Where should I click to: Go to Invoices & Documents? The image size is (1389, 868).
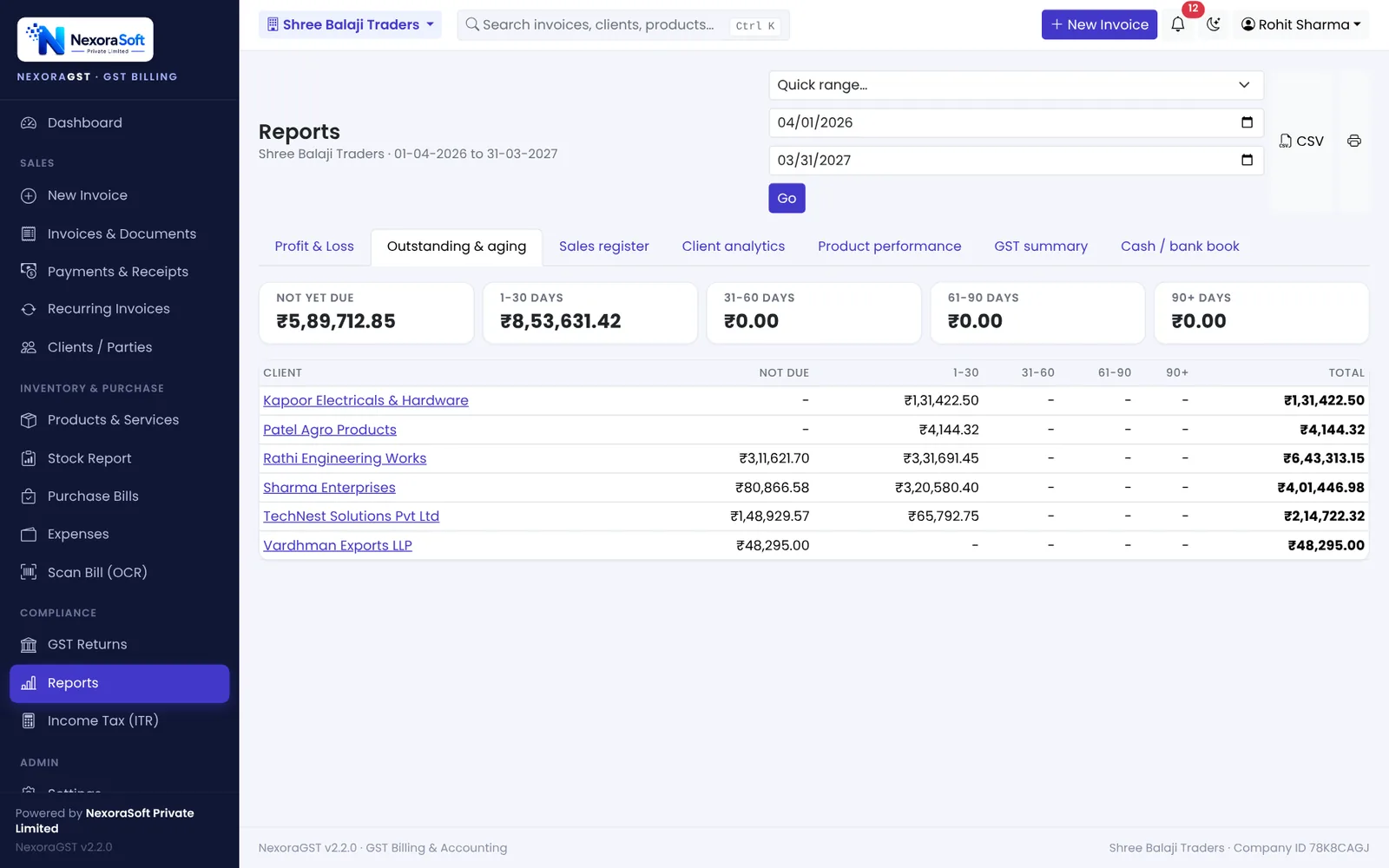120,233
